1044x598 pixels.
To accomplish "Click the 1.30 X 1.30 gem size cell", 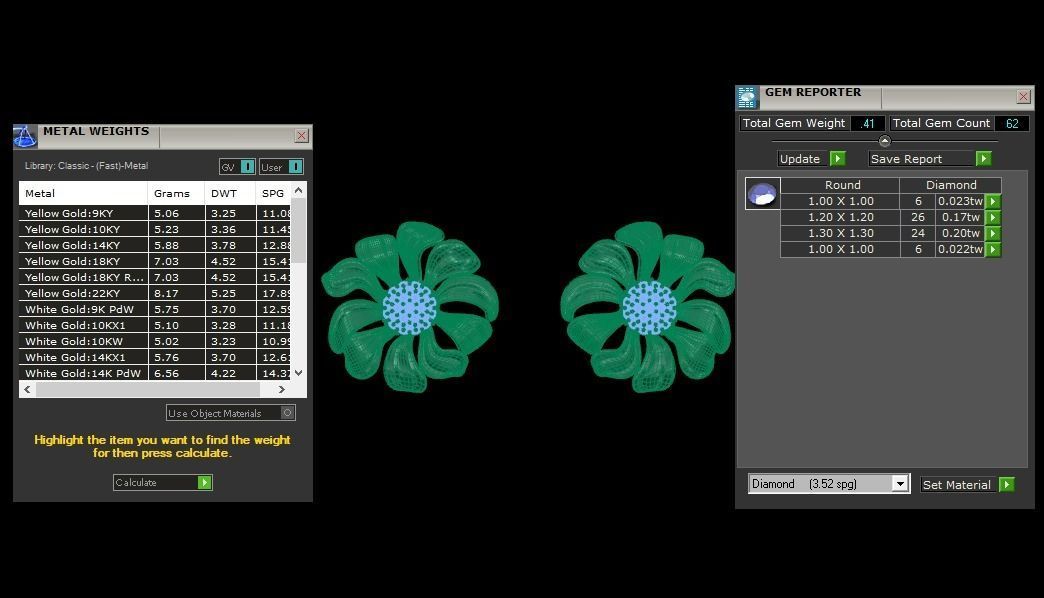I will [x=840, y=233].
